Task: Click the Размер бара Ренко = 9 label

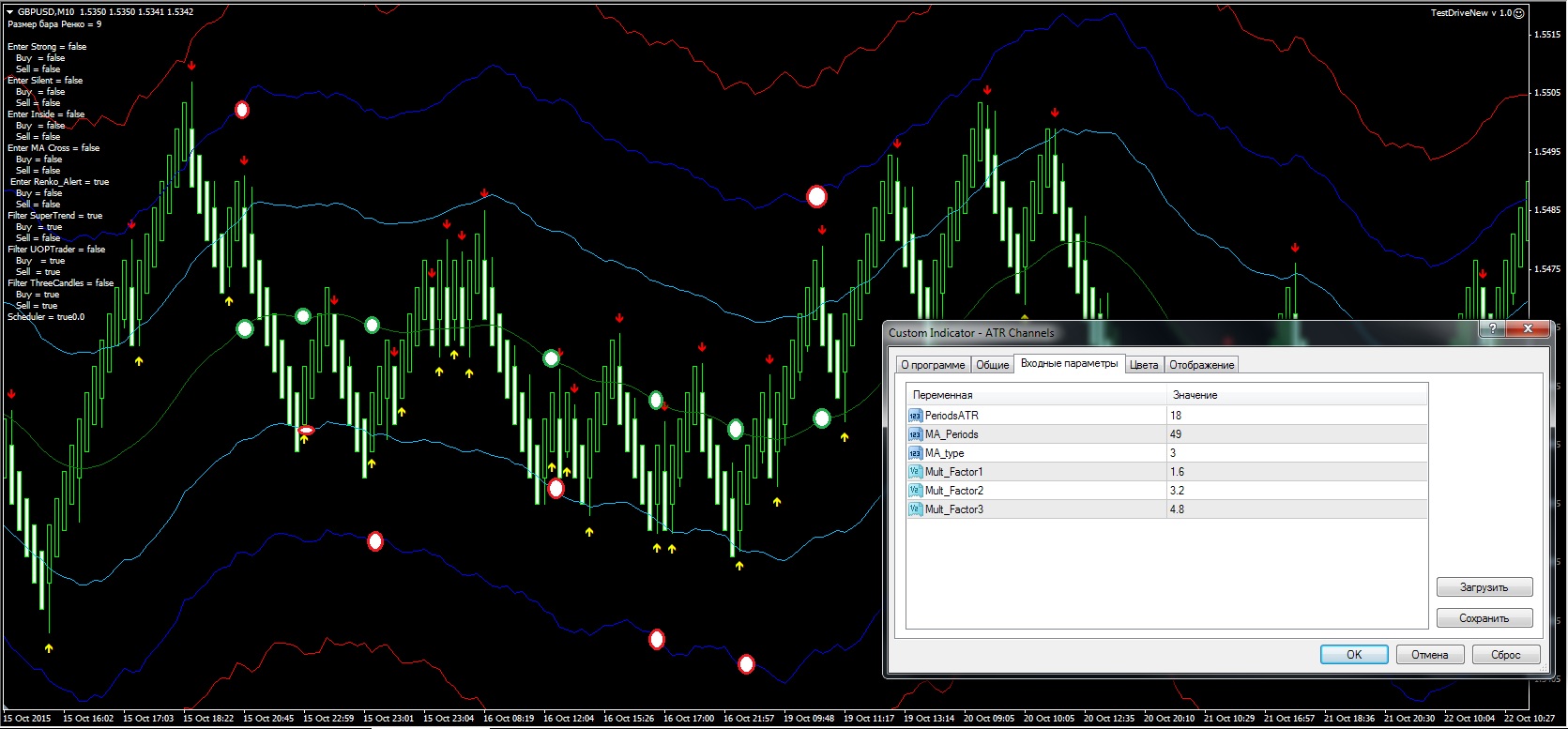Action: click(54, 24)
